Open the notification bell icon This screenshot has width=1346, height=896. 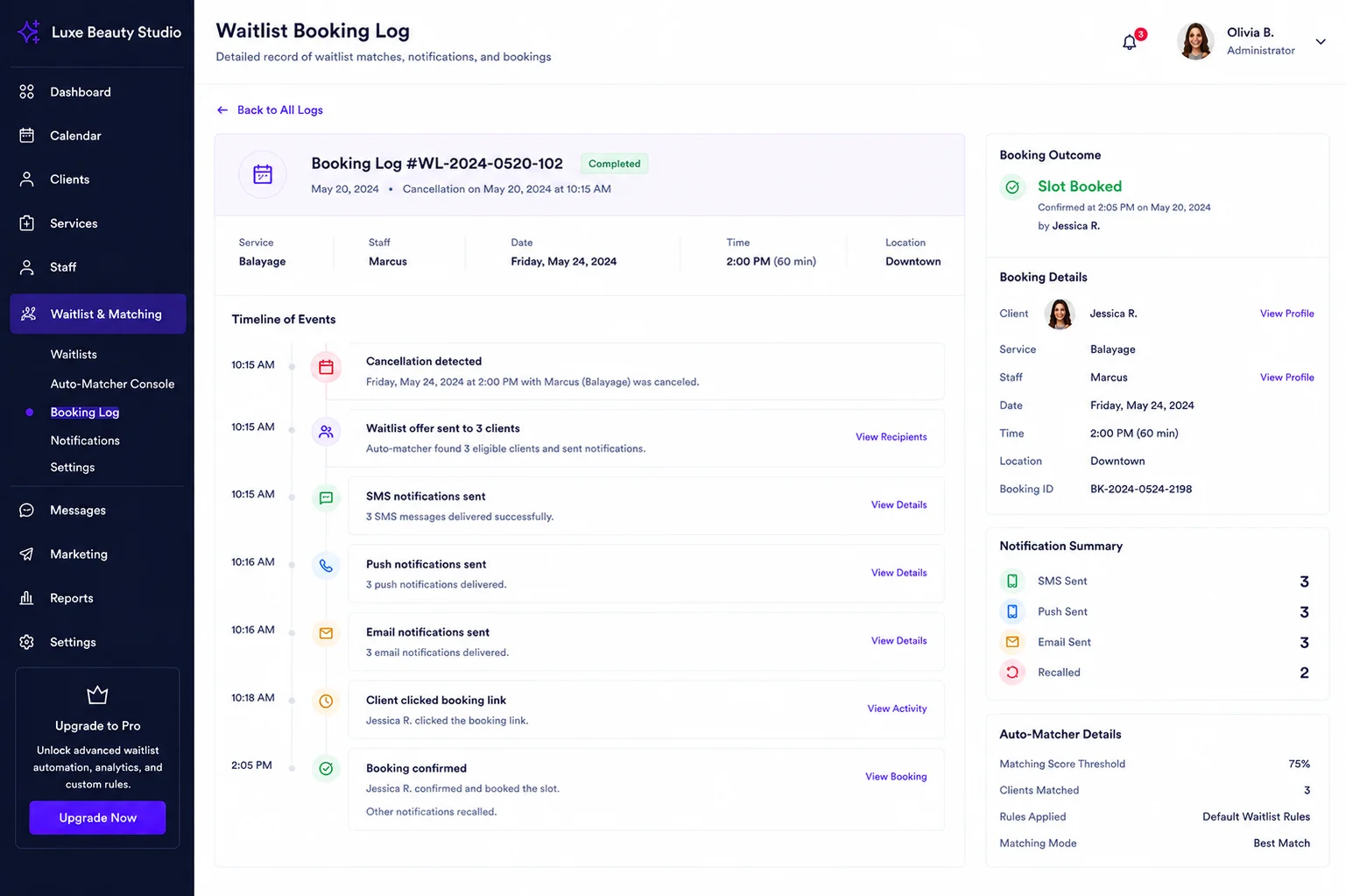coord(1130,42)
